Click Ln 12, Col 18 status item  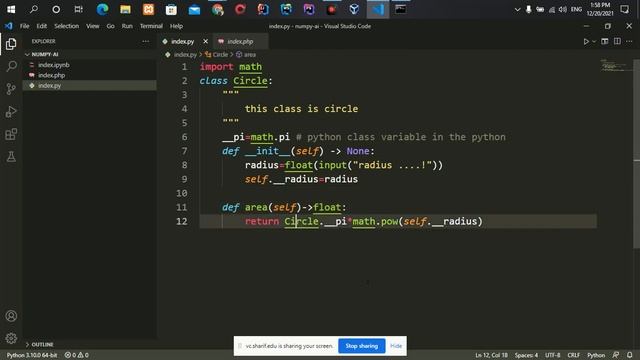pos(491,355)
